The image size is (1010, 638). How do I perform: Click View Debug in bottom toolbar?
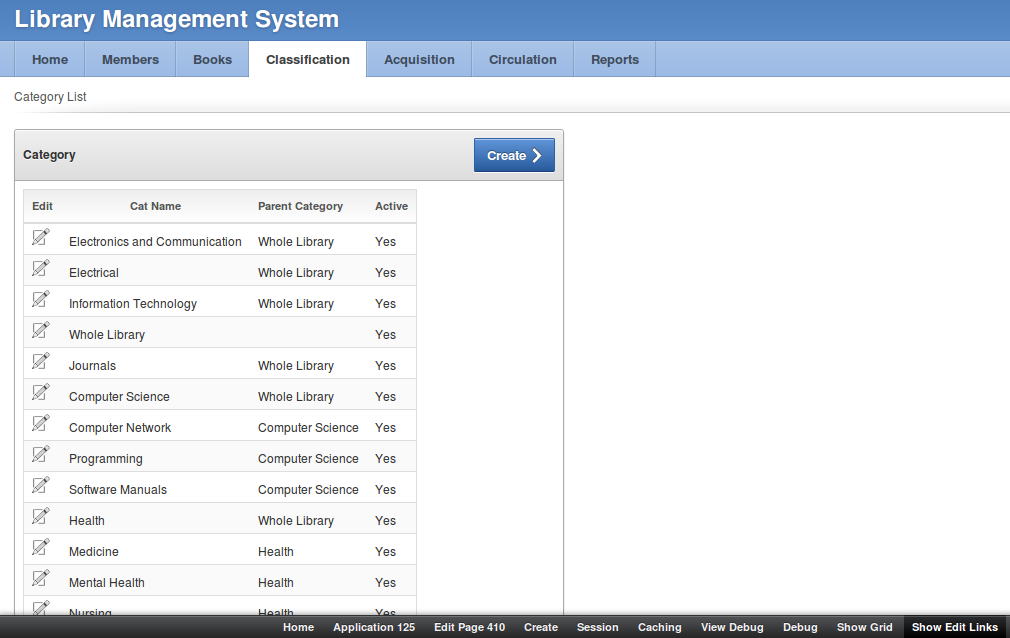click(732, 627)
